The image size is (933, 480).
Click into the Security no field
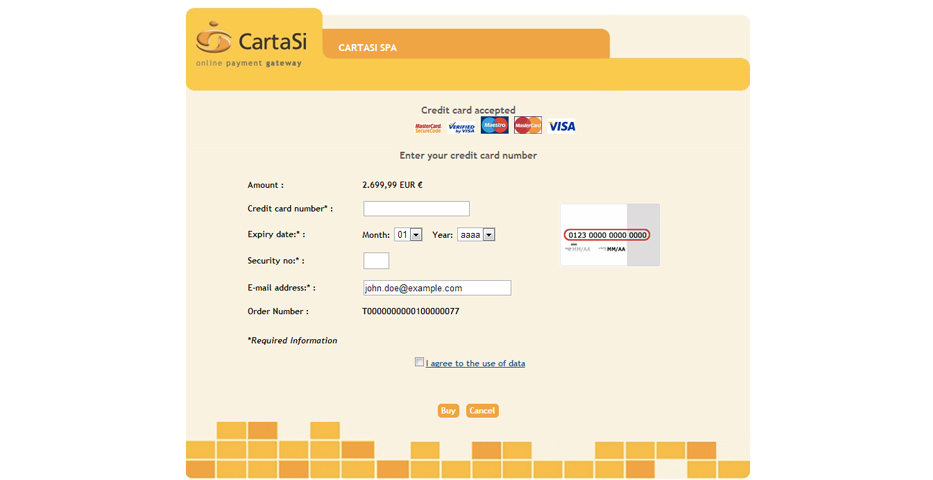[376, 261]
